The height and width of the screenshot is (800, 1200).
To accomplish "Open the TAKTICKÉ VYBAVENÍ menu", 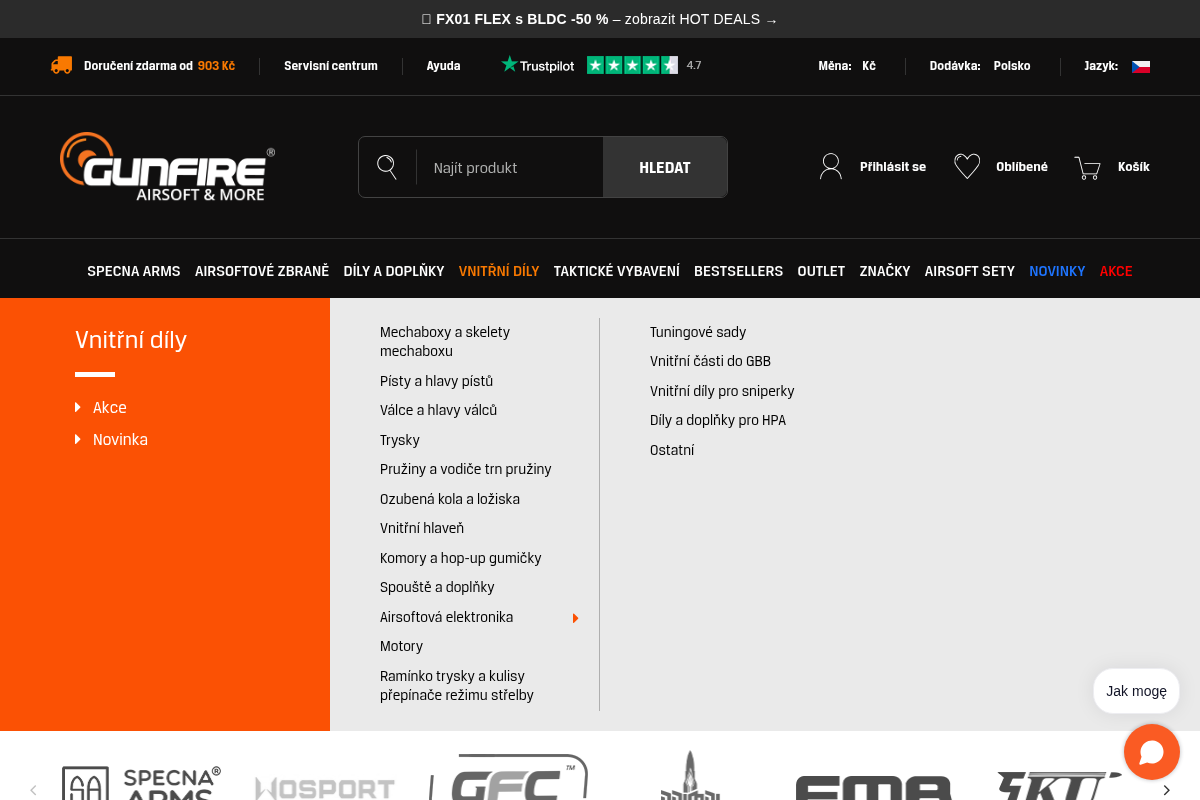I will [x=617, y=271].
